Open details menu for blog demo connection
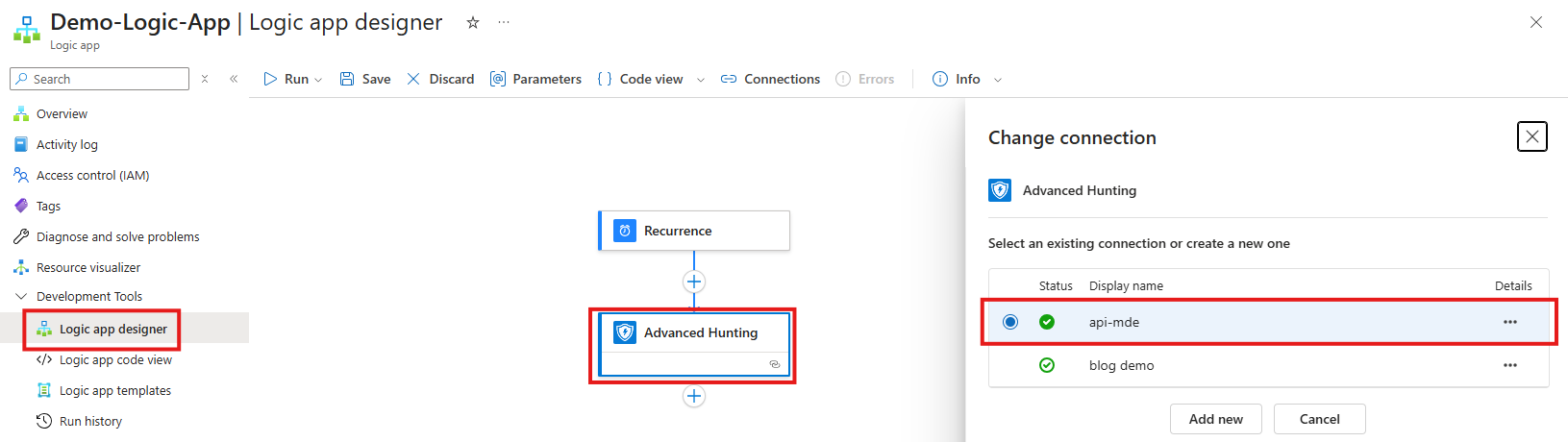Image resolution: width=1568 pixels, height=442 pixels. tap(1510, 365)
